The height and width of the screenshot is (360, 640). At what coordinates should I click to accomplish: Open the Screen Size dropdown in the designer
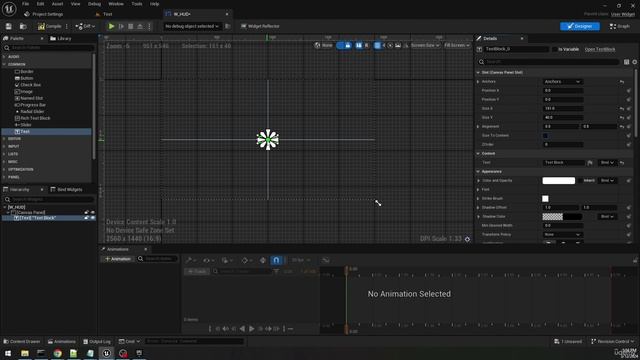click(x=425, y=45)
